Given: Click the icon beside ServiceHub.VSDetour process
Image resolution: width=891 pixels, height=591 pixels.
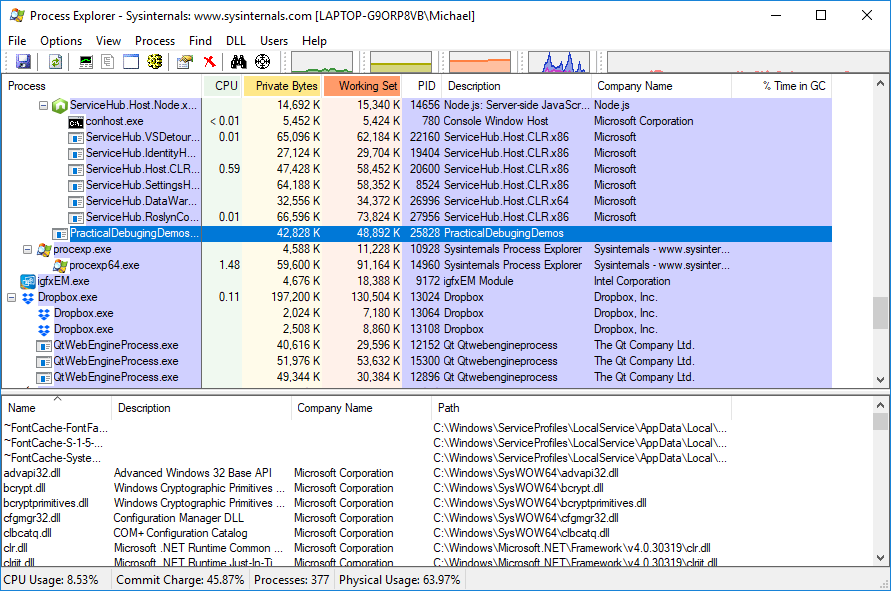Looking at the screenshot, I should 76,138.
